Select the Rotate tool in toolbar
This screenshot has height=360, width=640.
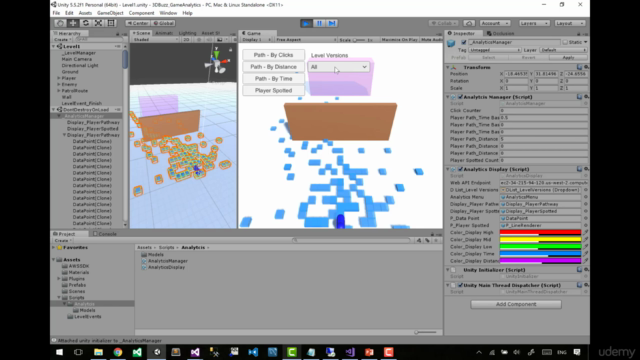(x=85, y=23)
